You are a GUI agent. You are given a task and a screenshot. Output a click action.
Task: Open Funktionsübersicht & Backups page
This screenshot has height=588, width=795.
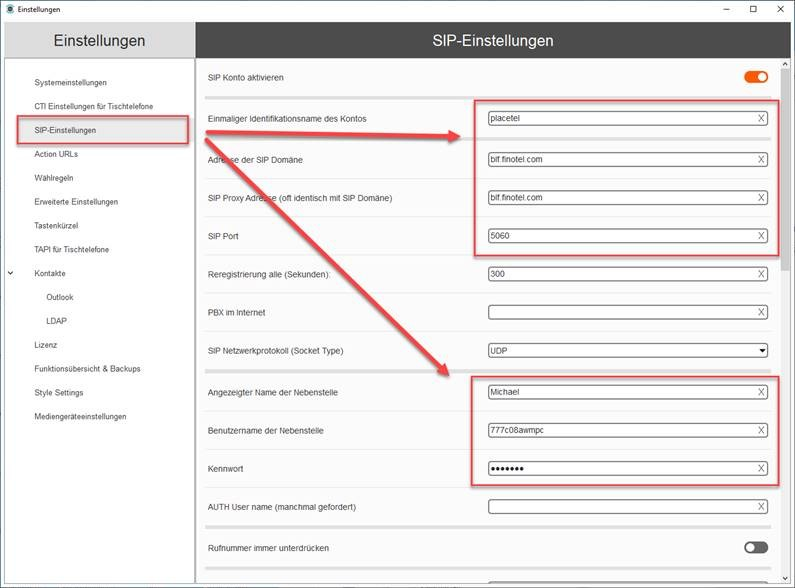tap(87, 369)
